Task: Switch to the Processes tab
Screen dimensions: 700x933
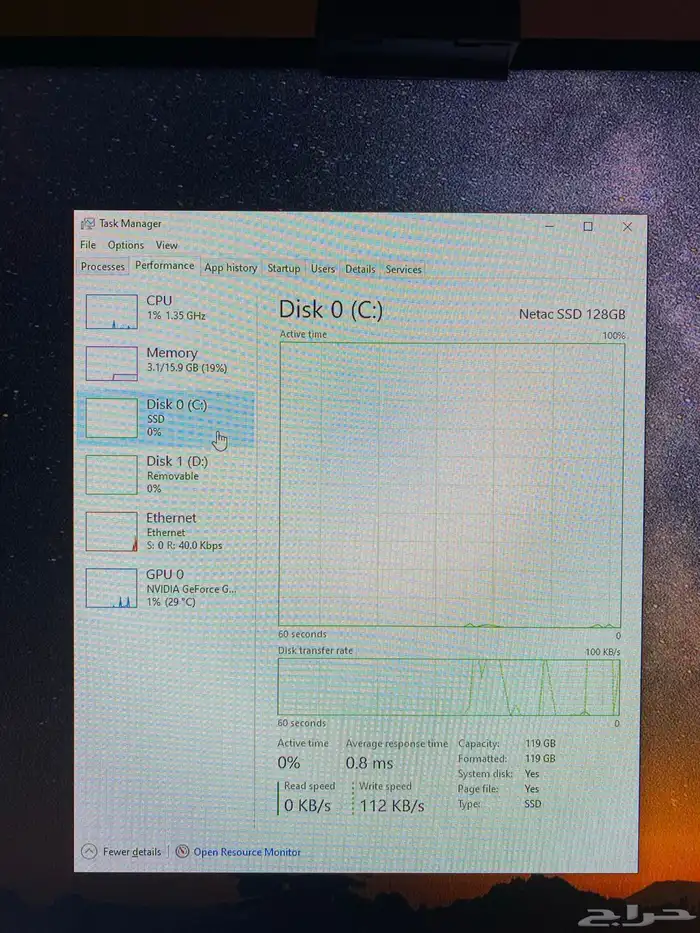Action: (x=103, y=267)
